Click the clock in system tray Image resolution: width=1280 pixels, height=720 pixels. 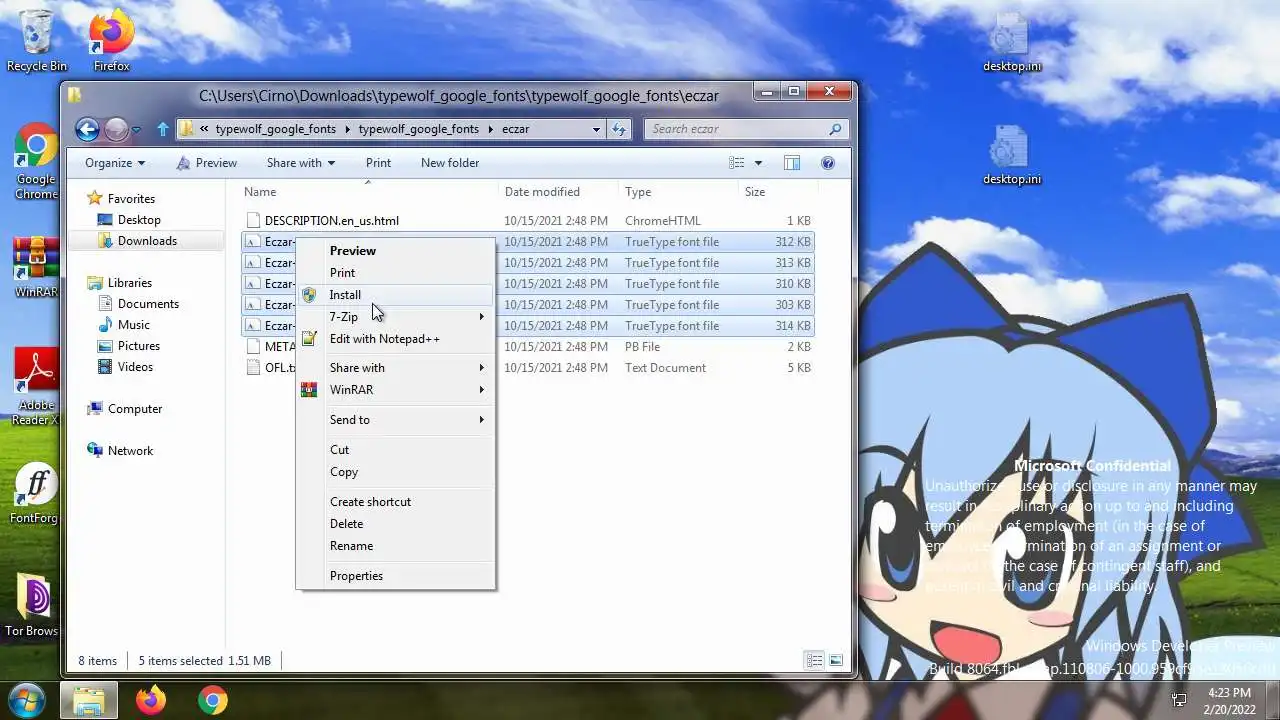tap(1228, 700)
